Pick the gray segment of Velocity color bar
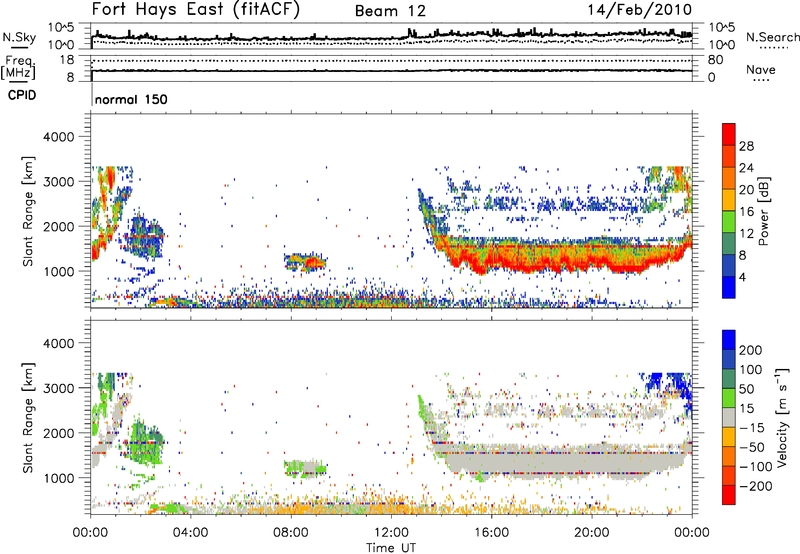This screenshot has width=800, height=554. (x=729, y=418)
